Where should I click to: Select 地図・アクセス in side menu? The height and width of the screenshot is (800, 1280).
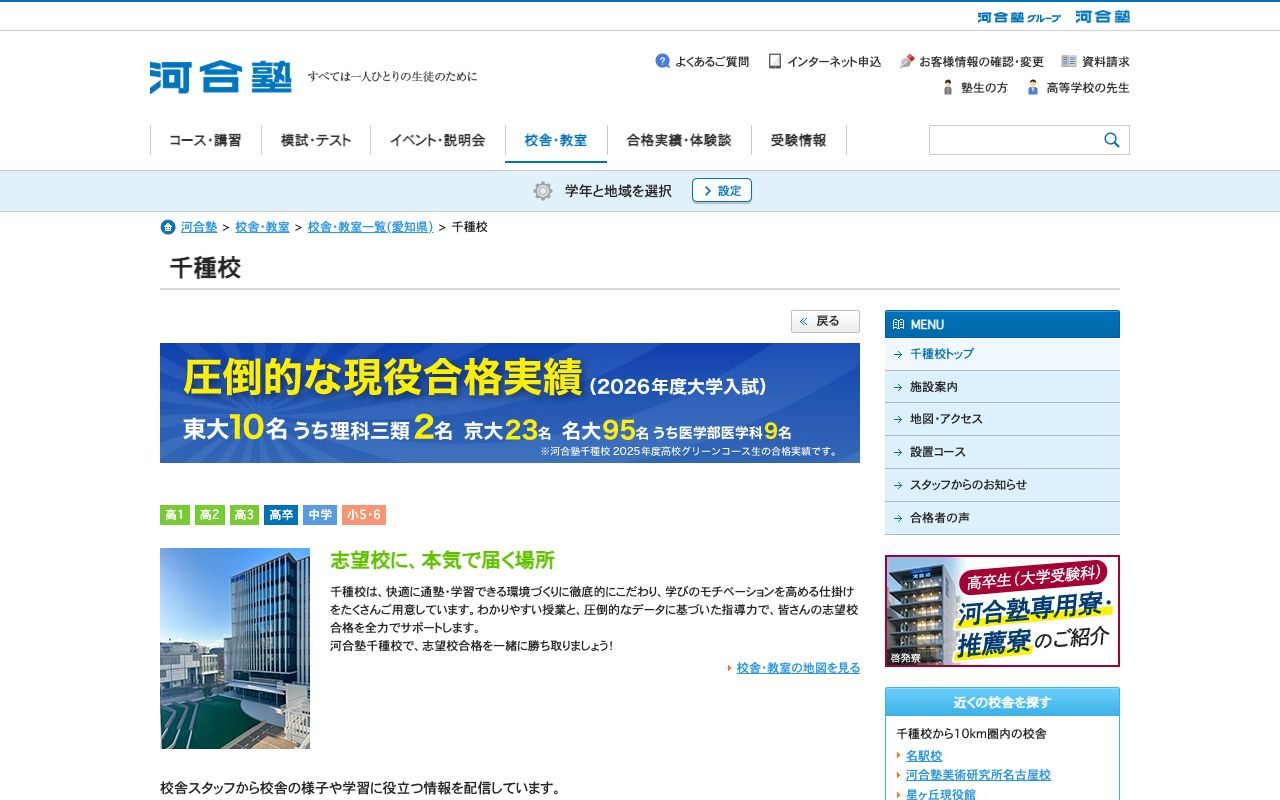[x=1002, y=419]
